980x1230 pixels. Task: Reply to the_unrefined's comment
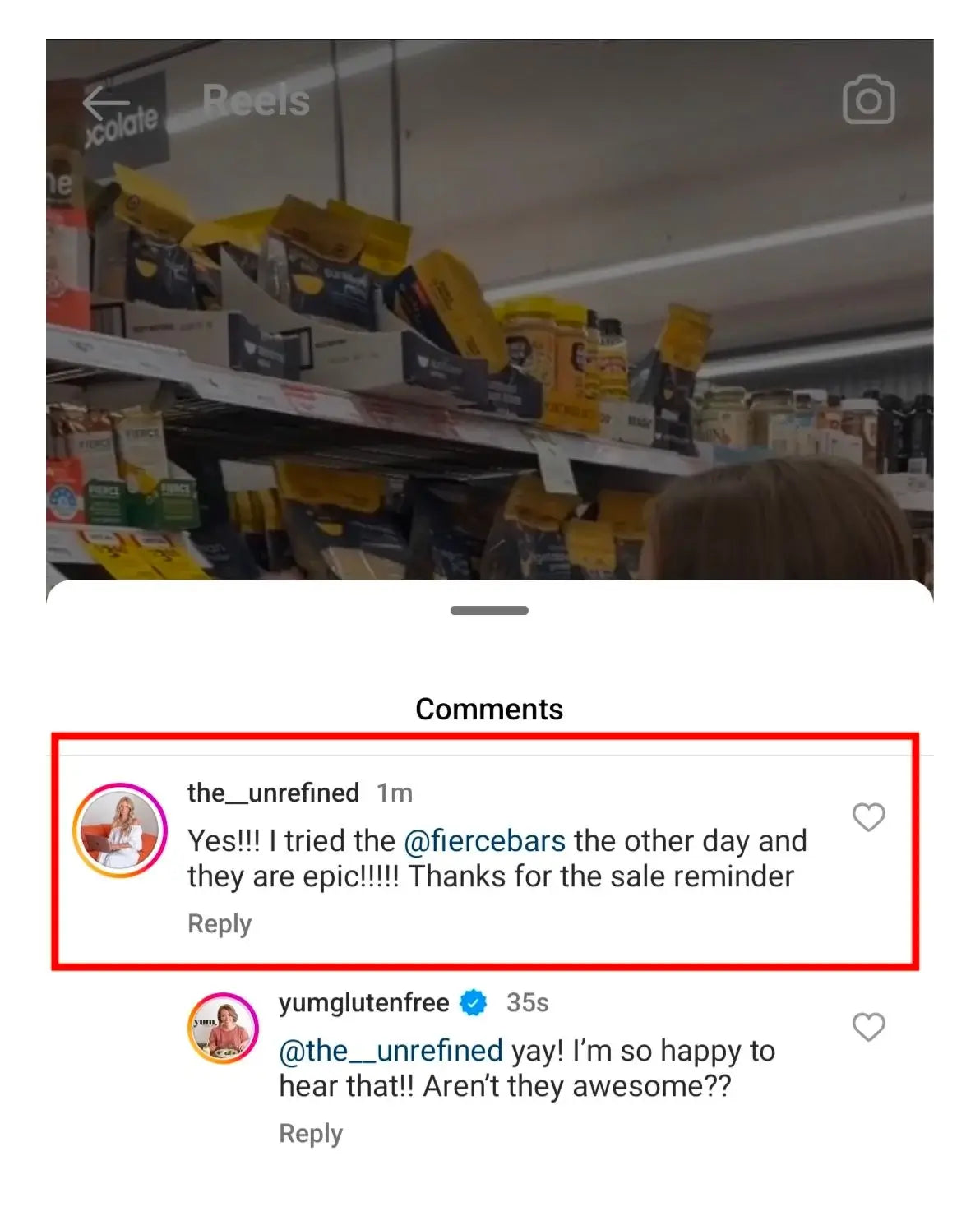[x=220, y=924]
